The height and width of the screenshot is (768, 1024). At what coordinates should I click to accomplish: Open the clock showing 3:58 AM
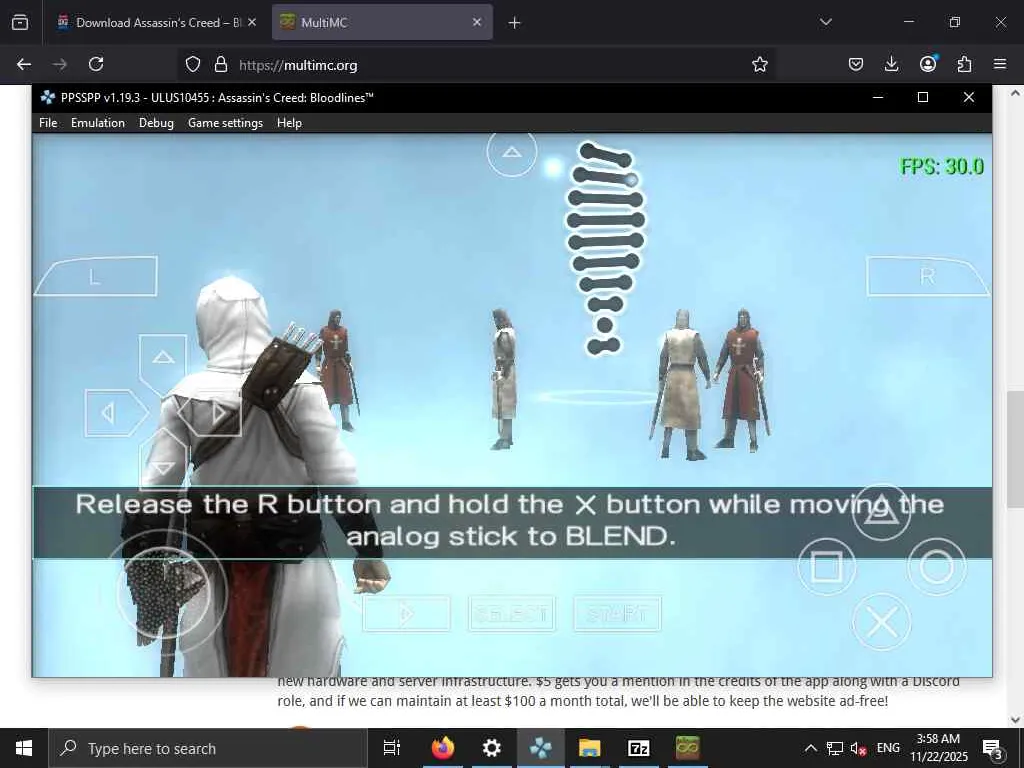pyautogui.click(x=938, y=748)
